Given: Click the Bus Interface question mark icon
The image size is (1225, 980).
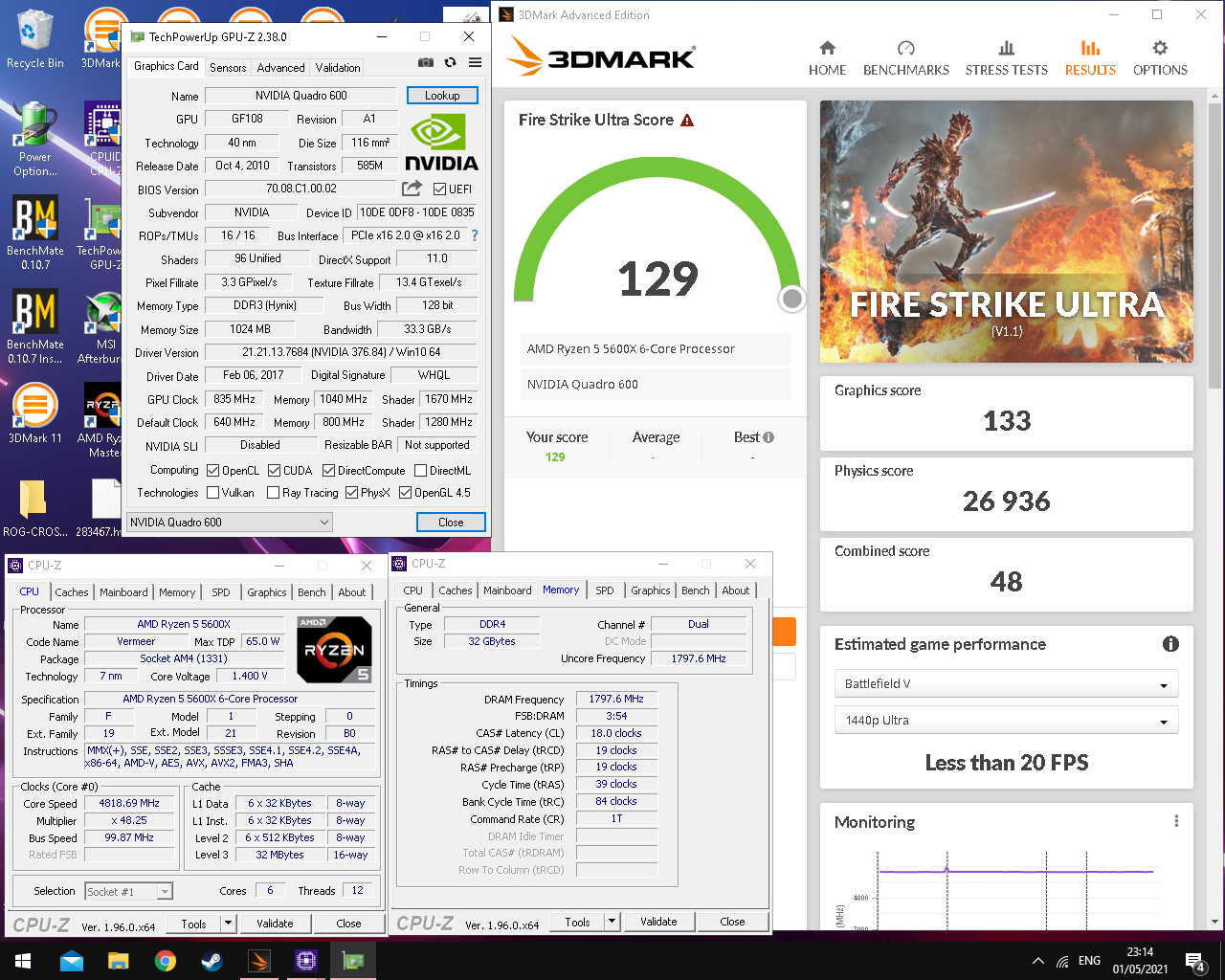Looking at the screenshot, I should pos(474,235).
